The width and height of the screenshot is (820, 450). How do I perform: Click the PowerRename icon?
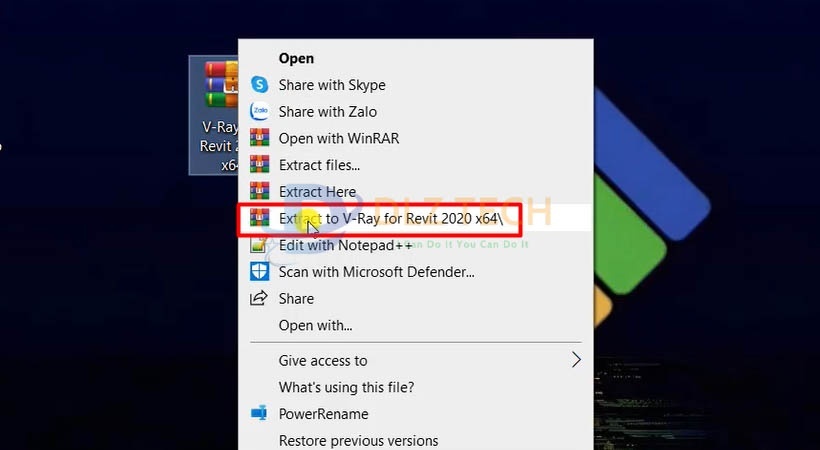point(260,414)
